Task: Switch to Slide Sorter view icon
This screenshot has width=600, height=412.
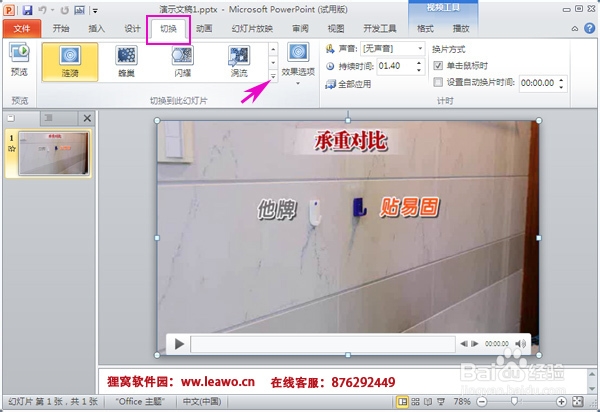Action: (x=415, y=402)
